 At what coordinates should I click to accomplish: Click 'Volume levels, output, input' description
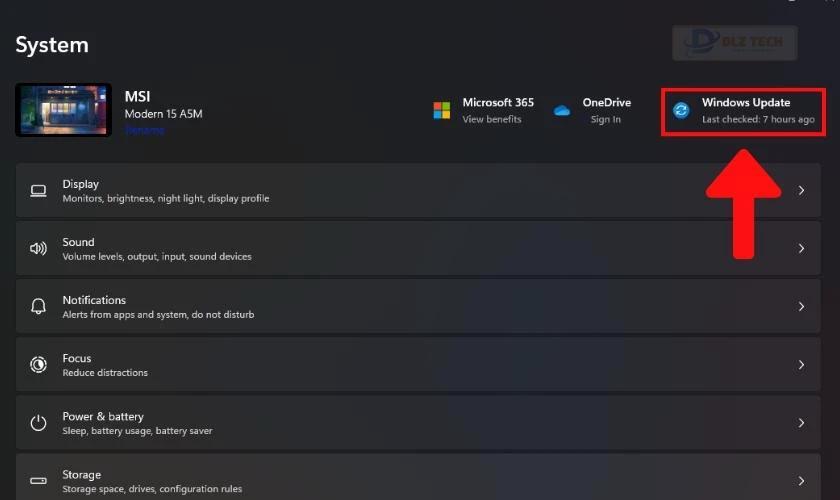click(x=157, y=256)
